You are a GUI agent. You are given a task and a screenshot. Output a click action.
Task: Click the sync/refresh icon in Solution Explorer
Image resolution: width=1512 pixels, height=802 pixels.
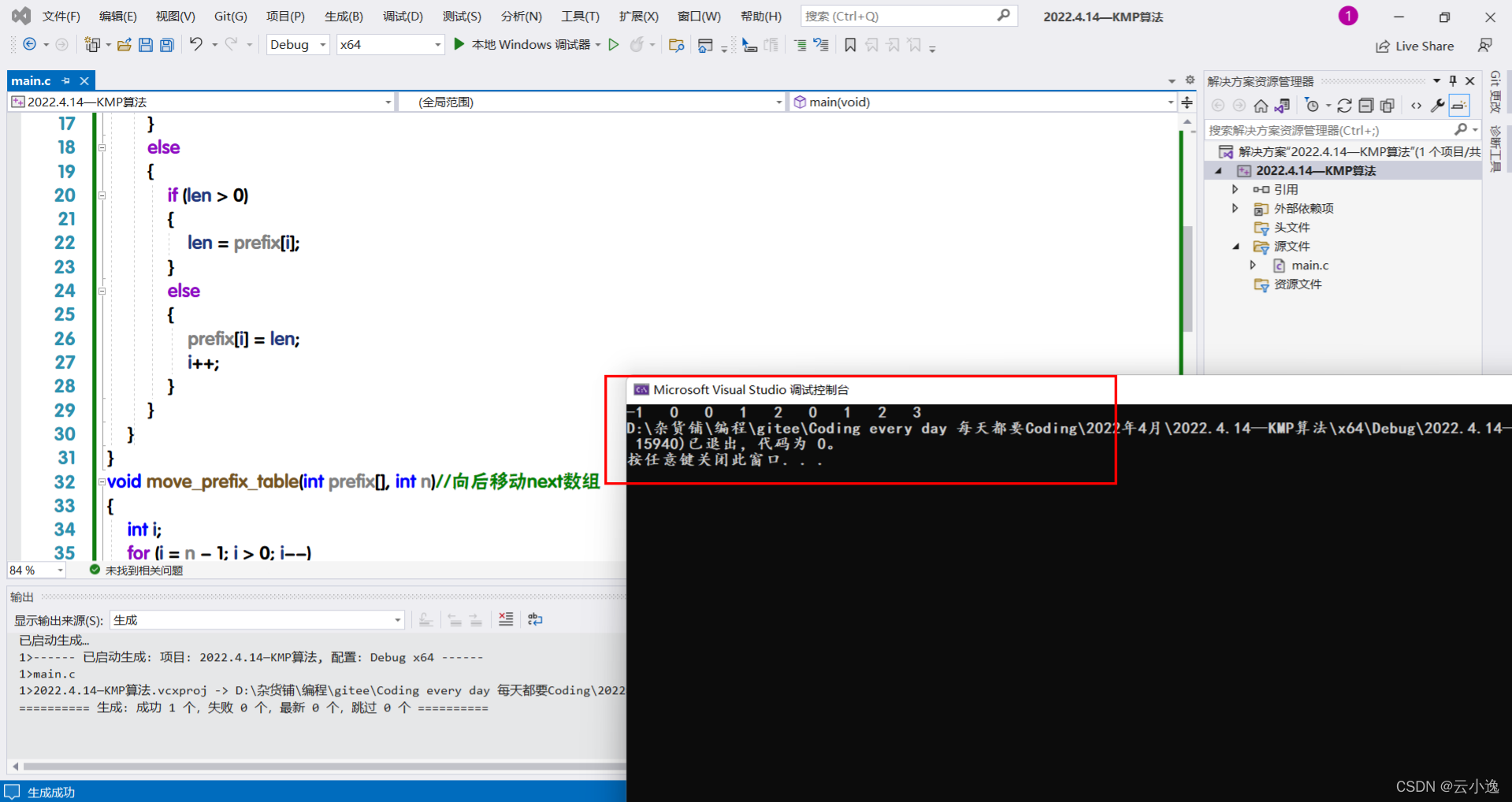[1344, 106]
